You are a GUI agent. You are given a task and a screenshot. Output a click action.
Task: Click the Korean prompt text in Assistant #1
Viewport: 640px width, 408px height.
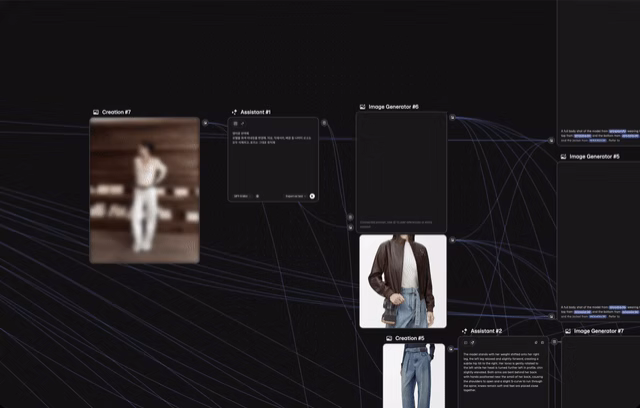point(272,138)
